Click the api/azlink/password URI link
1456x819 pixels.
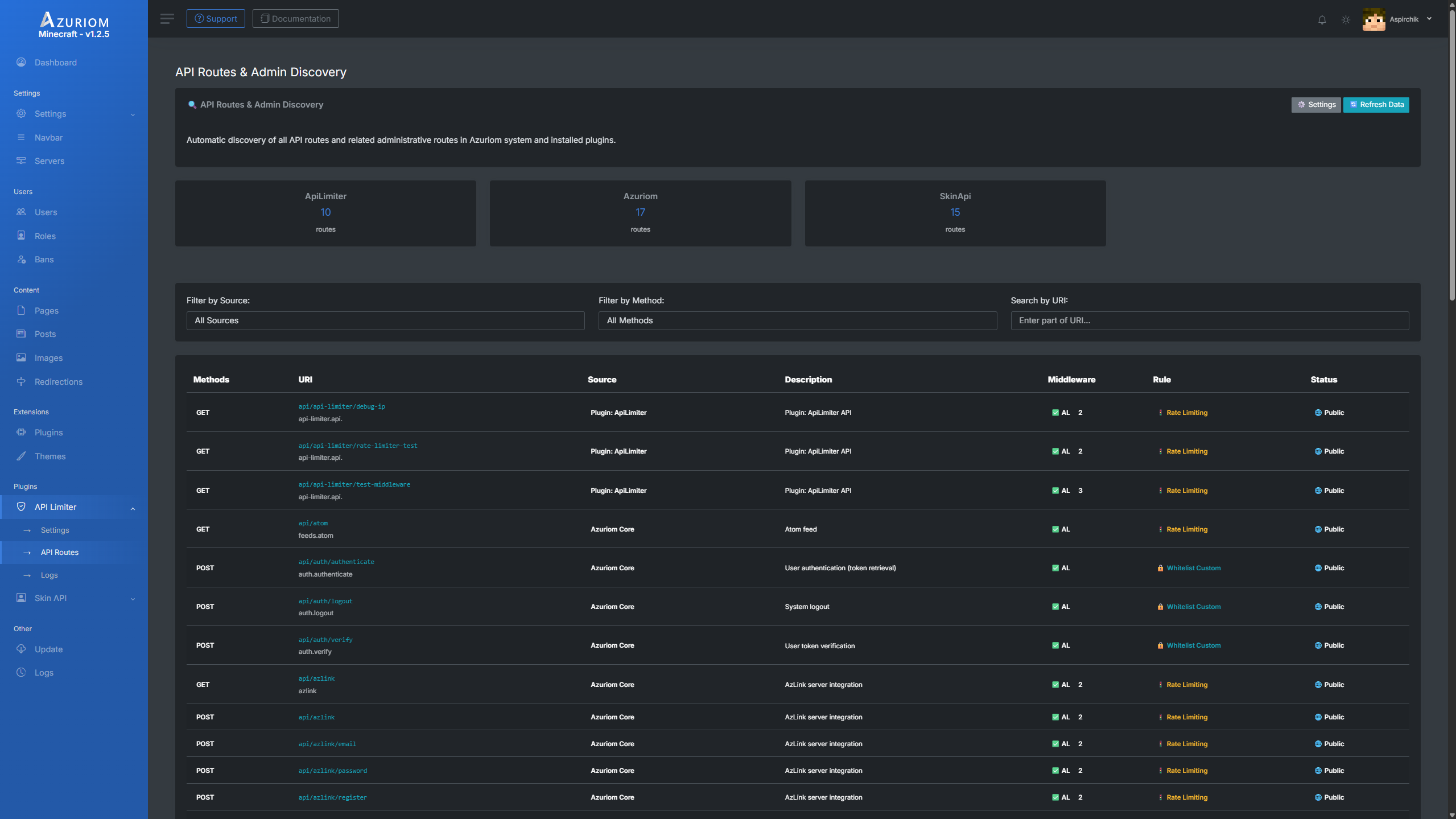[333, 771]
